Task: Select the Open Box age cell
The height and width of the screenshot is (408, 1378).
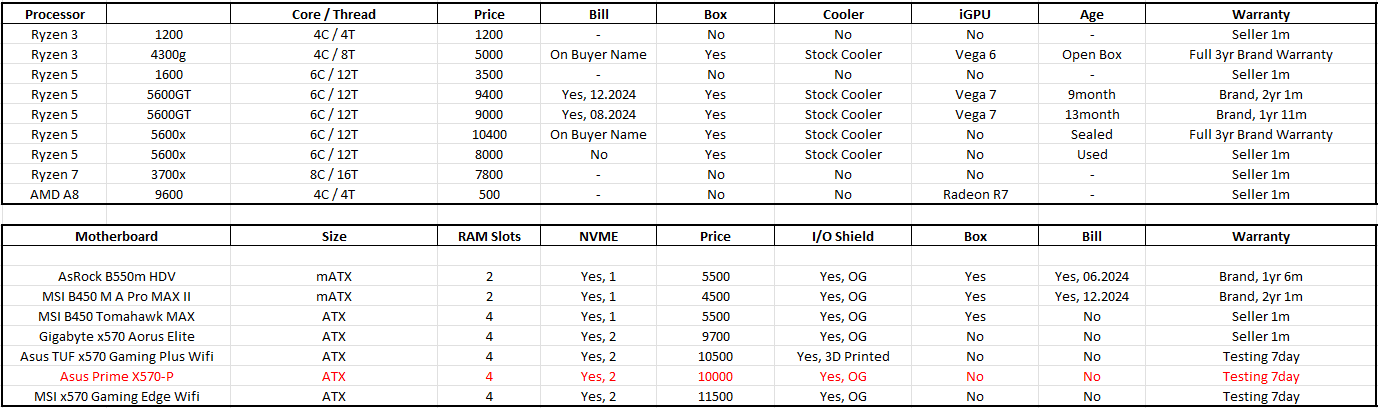Action: [x=1091, y=55]
